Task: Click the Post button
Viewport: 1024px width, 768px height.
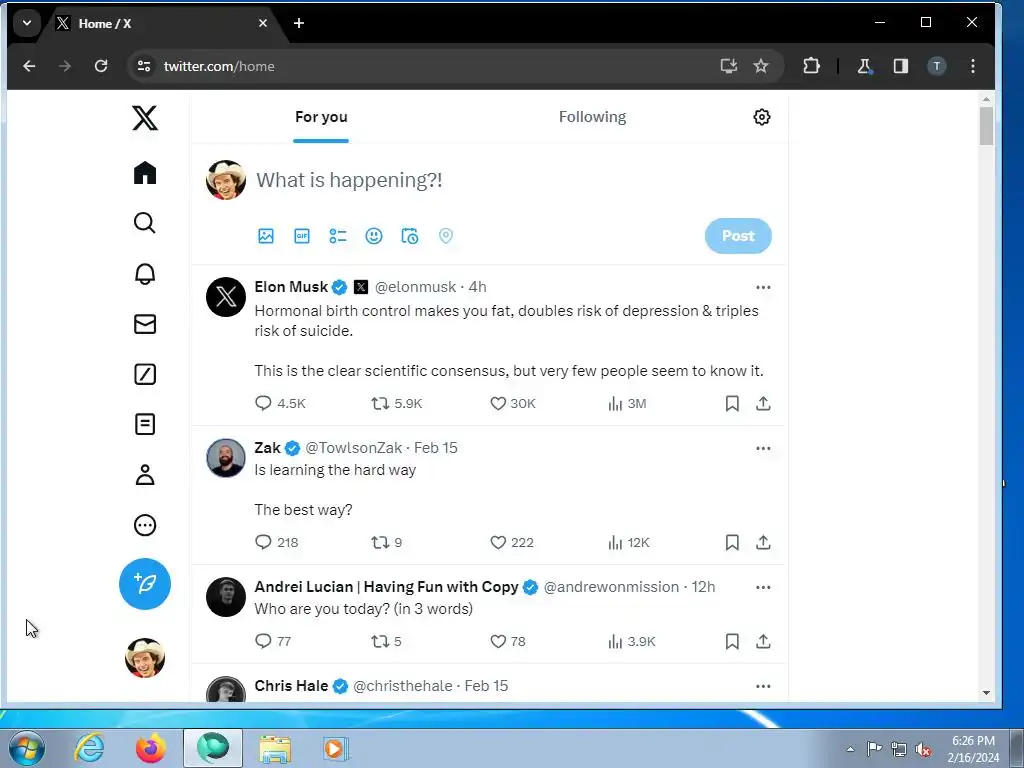Action: 738,236
